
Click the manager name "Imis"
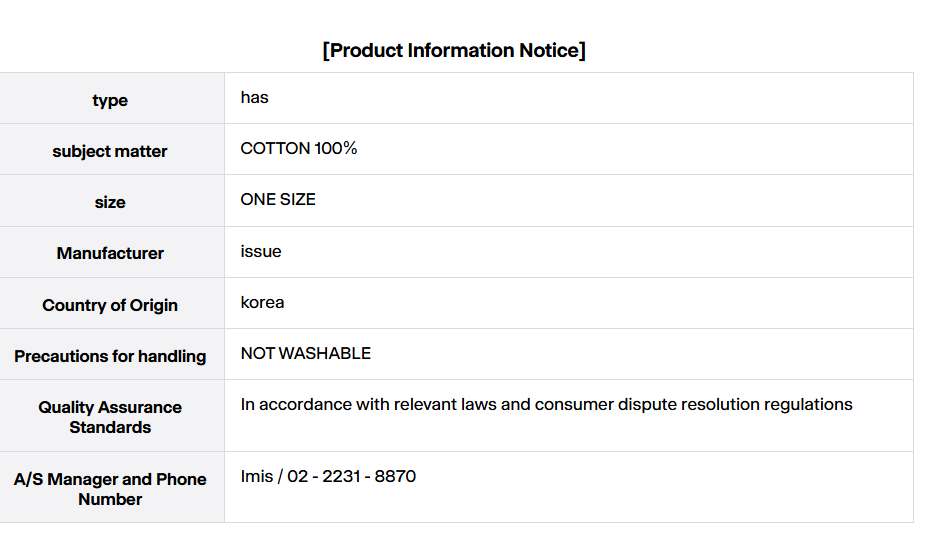(x=257, y=477)
